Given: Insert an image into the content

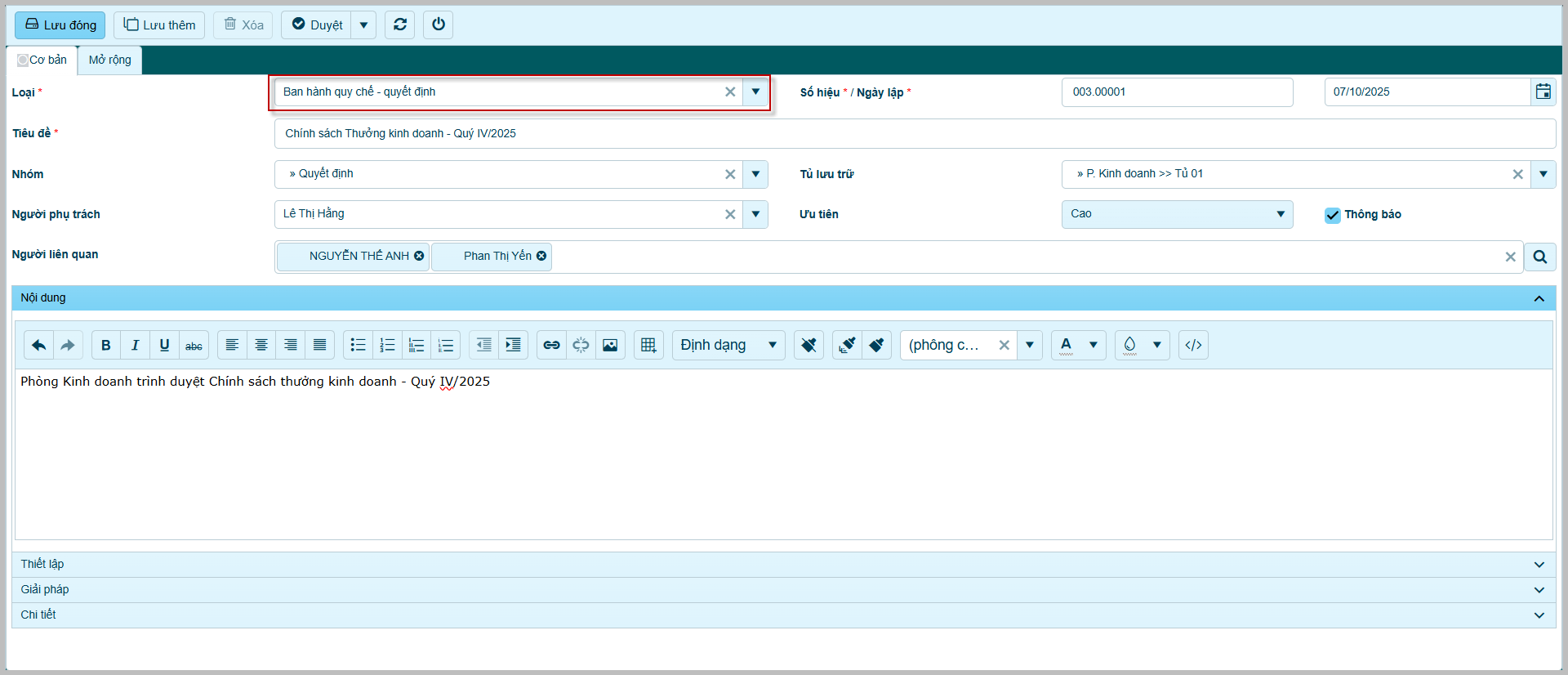Looking at the screenshot, I should coord(610,345).
